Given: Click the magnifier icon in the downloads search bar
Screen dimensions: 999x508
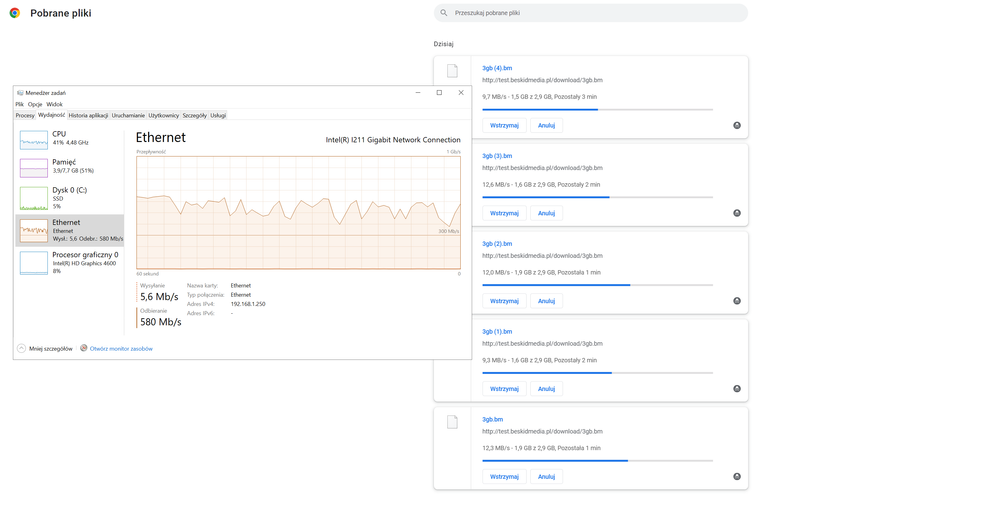Looking at the screenshot, I should click(x=444, y=13).
